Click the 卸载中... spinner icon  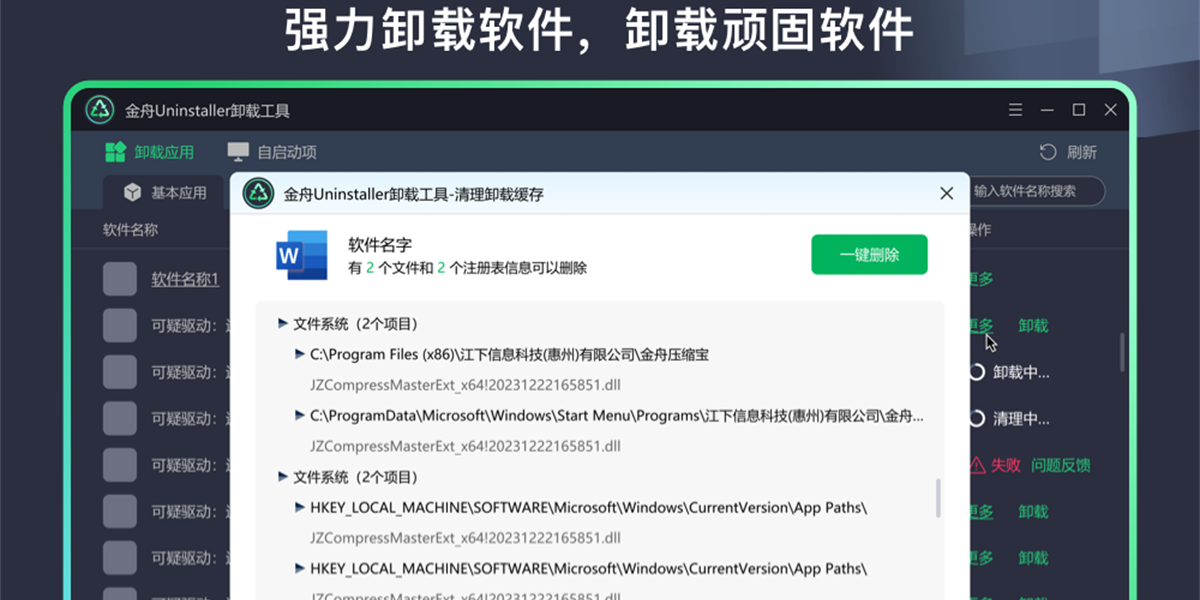click(977, 372)
